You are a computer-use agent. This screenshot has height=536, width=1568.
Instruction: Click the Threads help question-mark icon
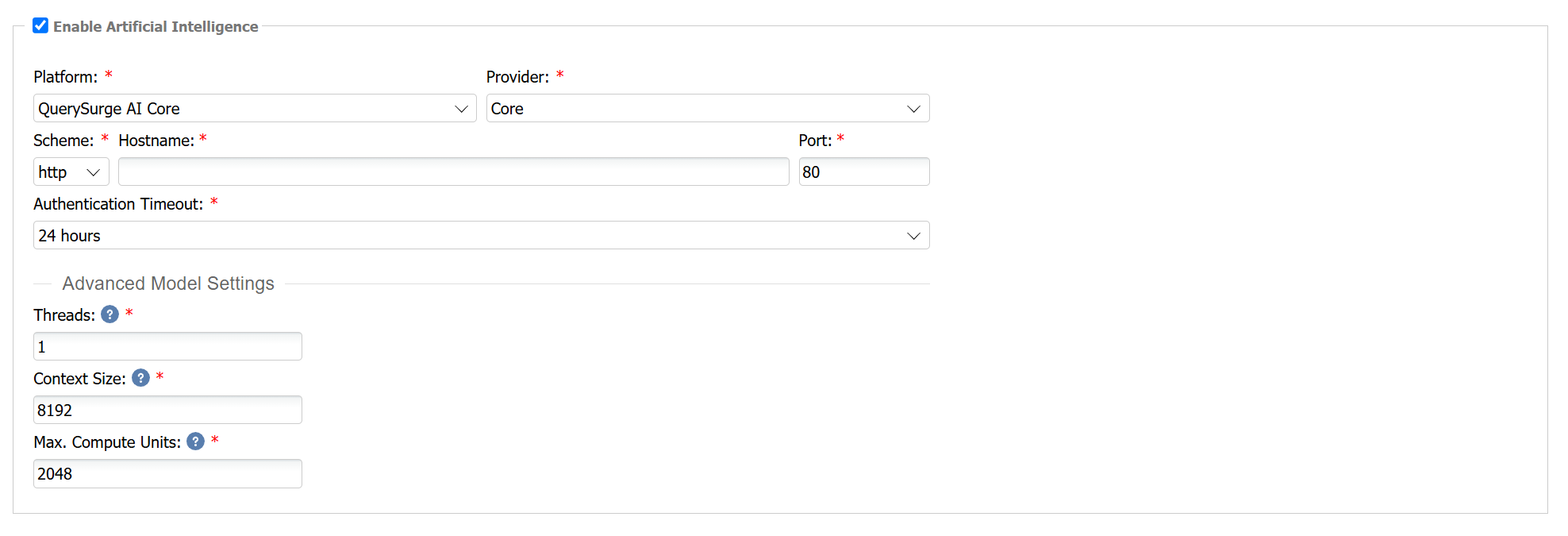[110, 314]
